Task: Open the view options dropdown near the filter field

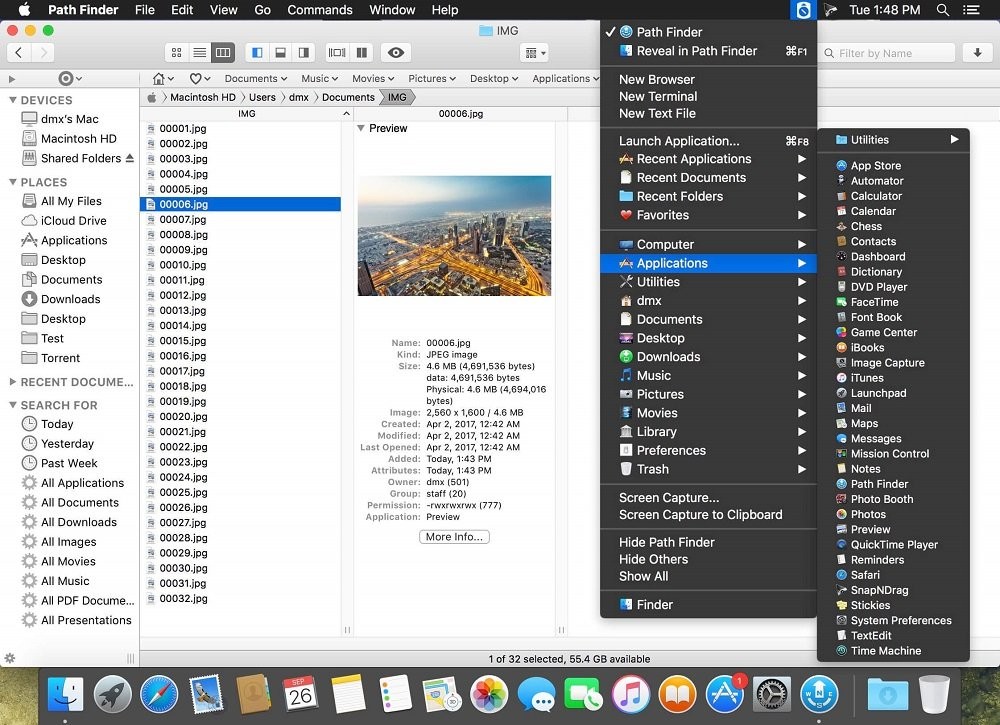Action: coord(535,52)
